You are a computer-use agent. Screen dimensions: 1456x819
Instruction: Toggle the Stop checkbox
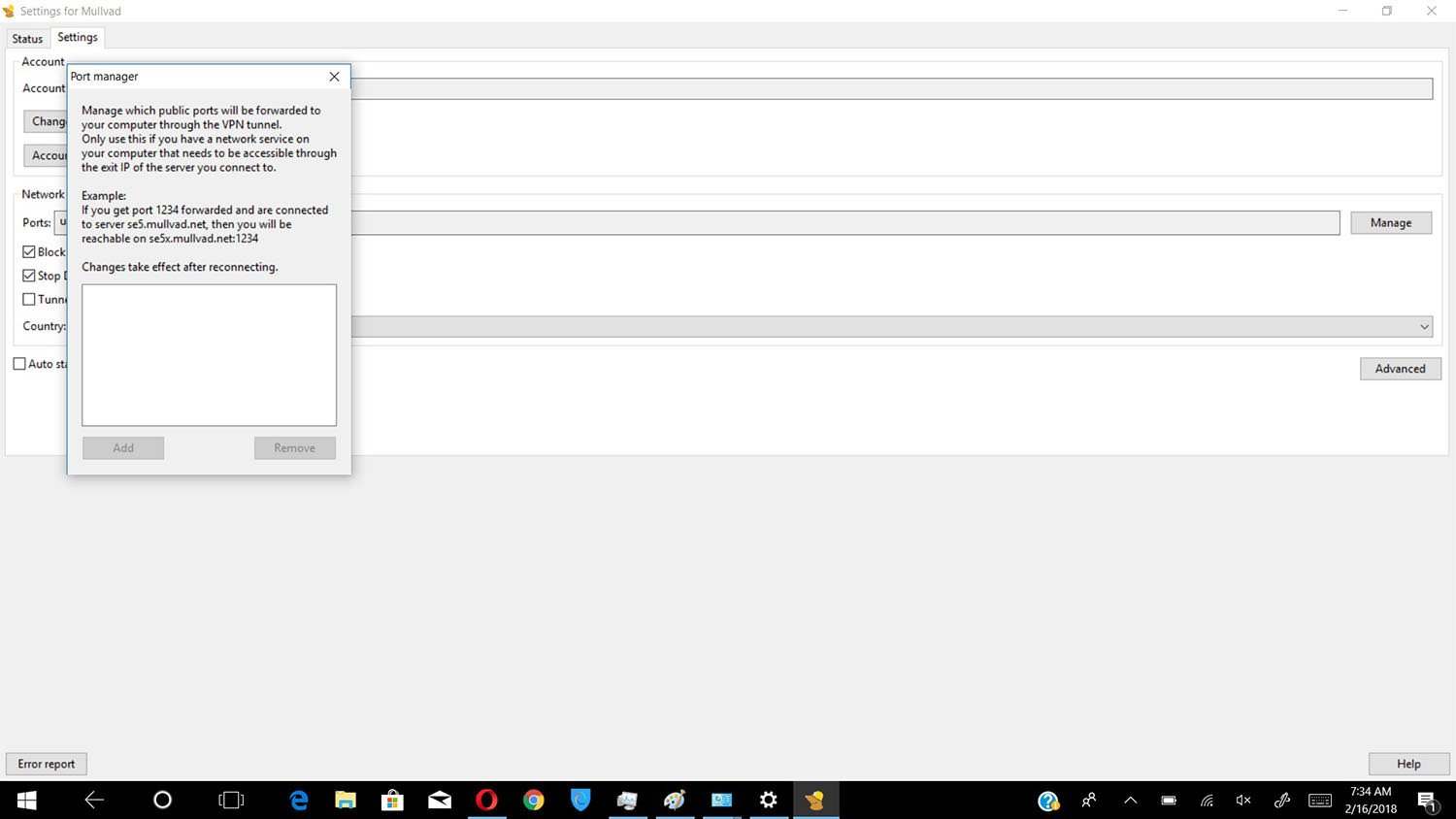tap(29, 276)
